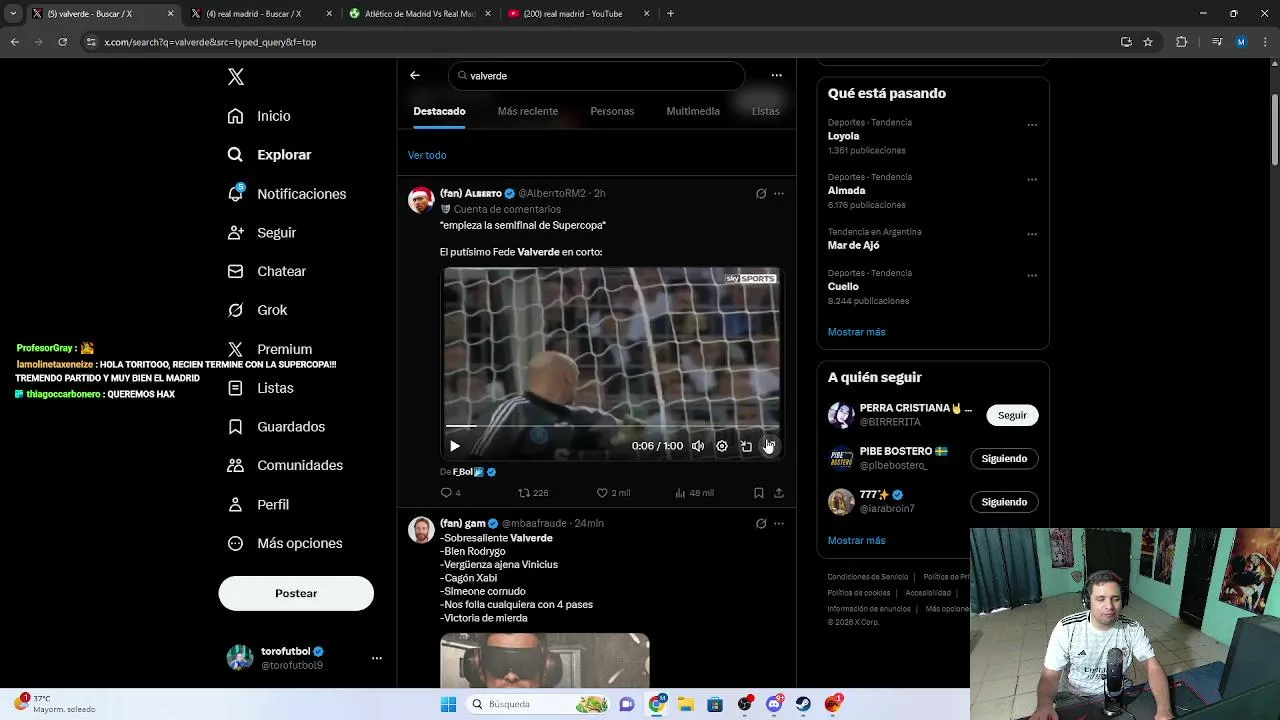Open more menu on Alberto post
This screenshot has width=1280, height=720.
[x=779, y=193]
